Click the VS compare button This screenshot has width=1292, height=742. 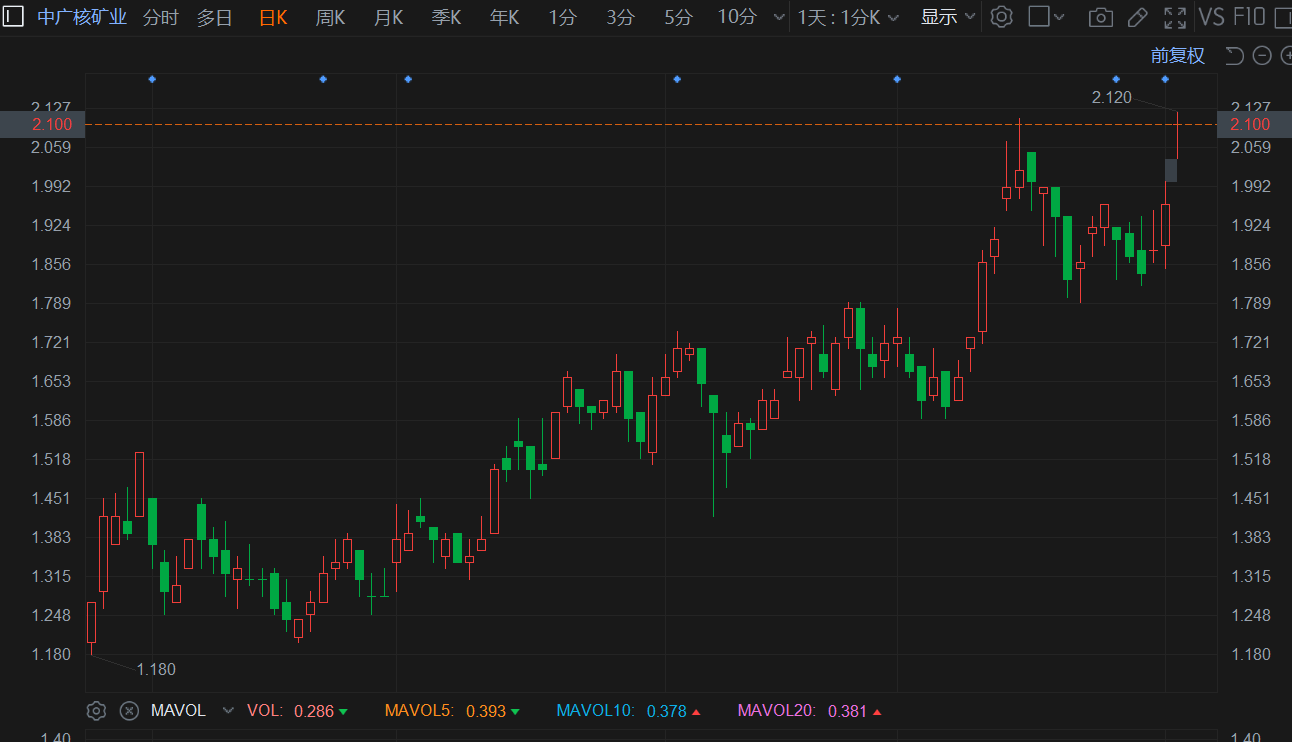click(1210, 17)
